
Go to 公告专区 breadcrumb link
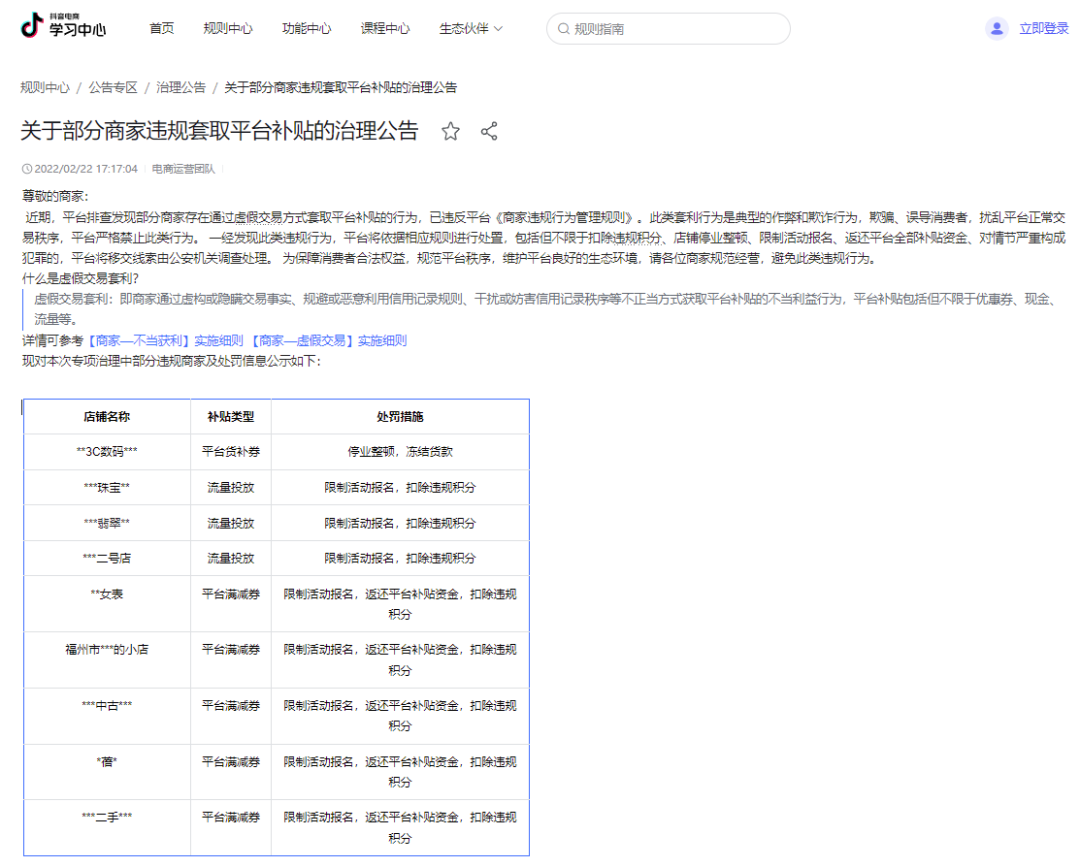[x=113, y=87]
